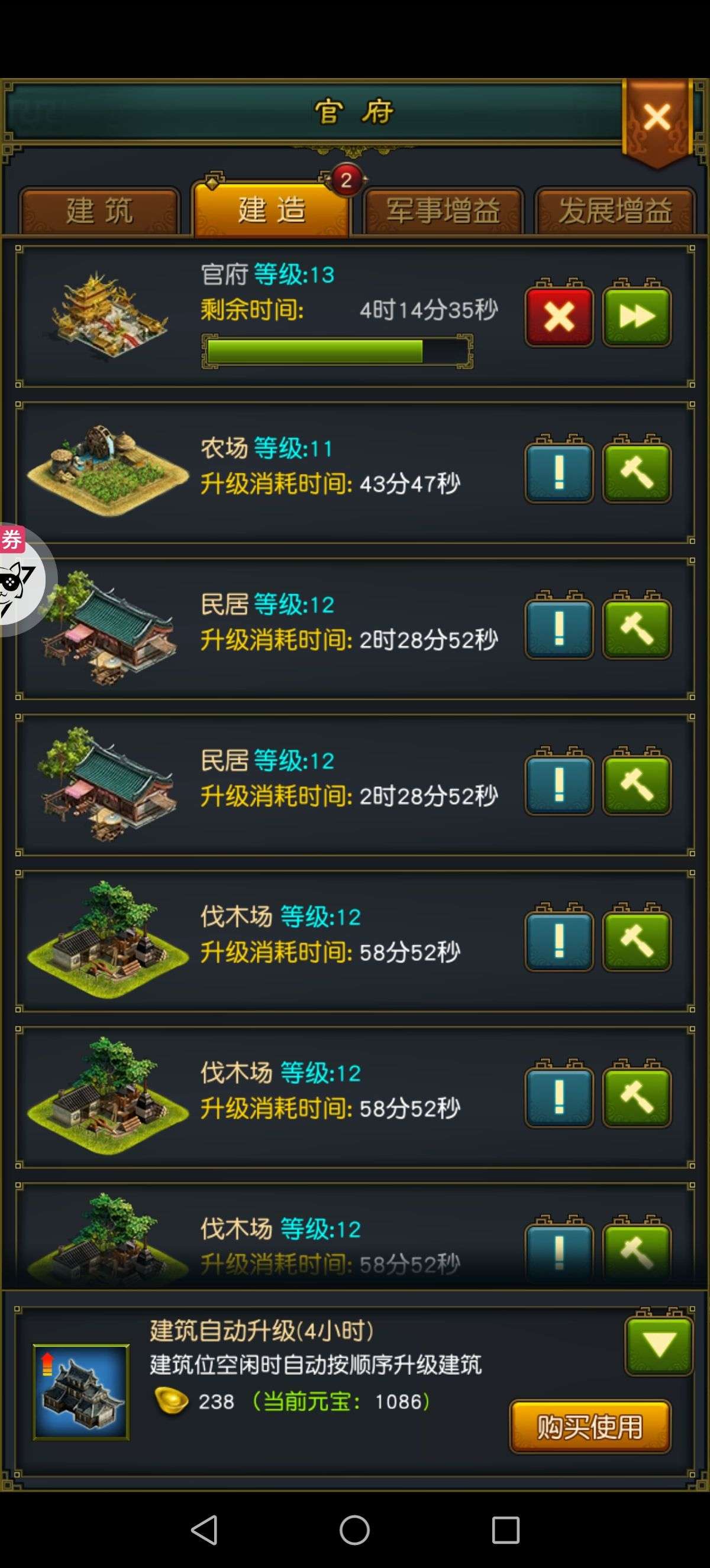The image size is (710, 1568).
Task: View info for the second 伐木场
Action: (559, 1096)
